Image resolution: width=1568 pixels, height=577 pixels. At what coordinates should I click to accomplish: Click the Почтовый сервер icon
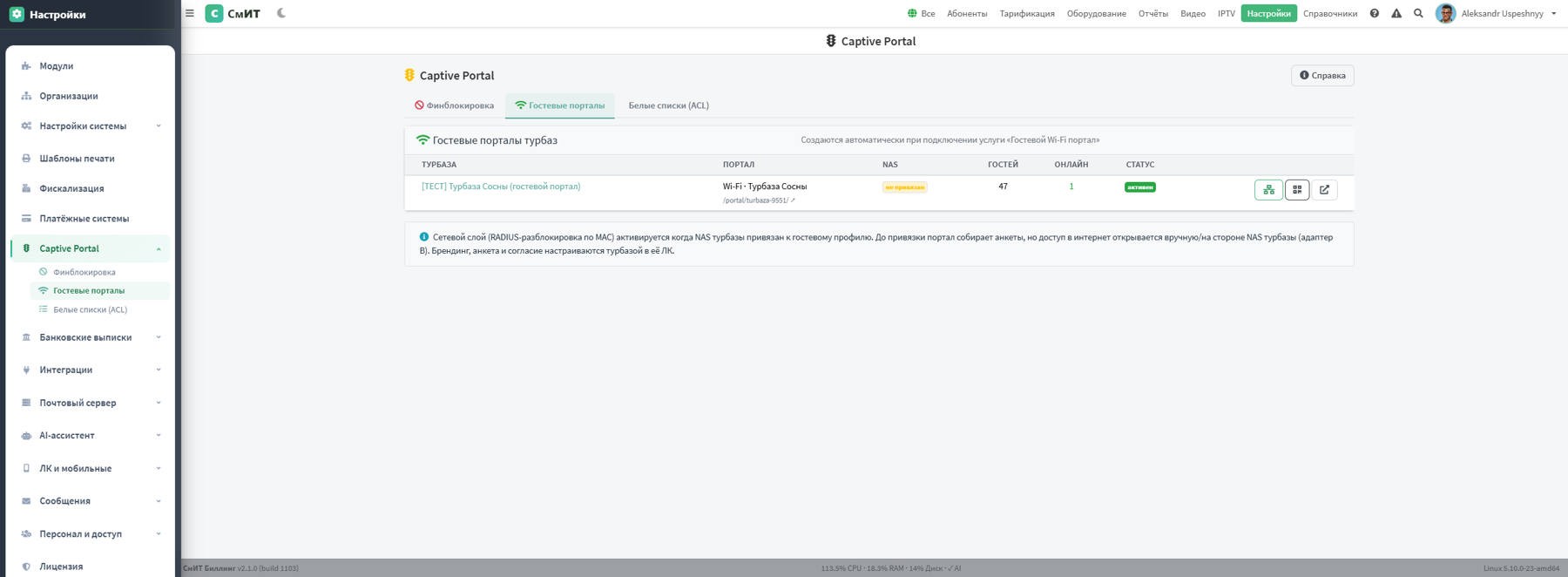tap(26, 403)
